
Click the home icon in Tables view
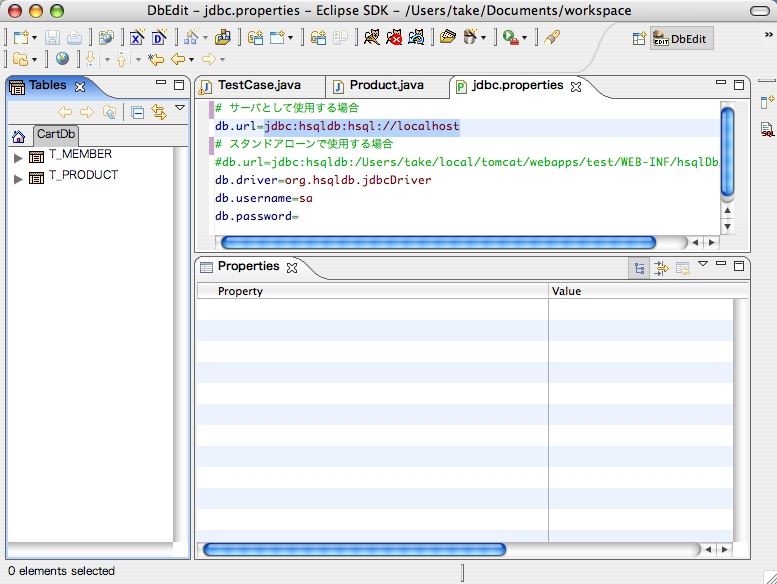18,136
